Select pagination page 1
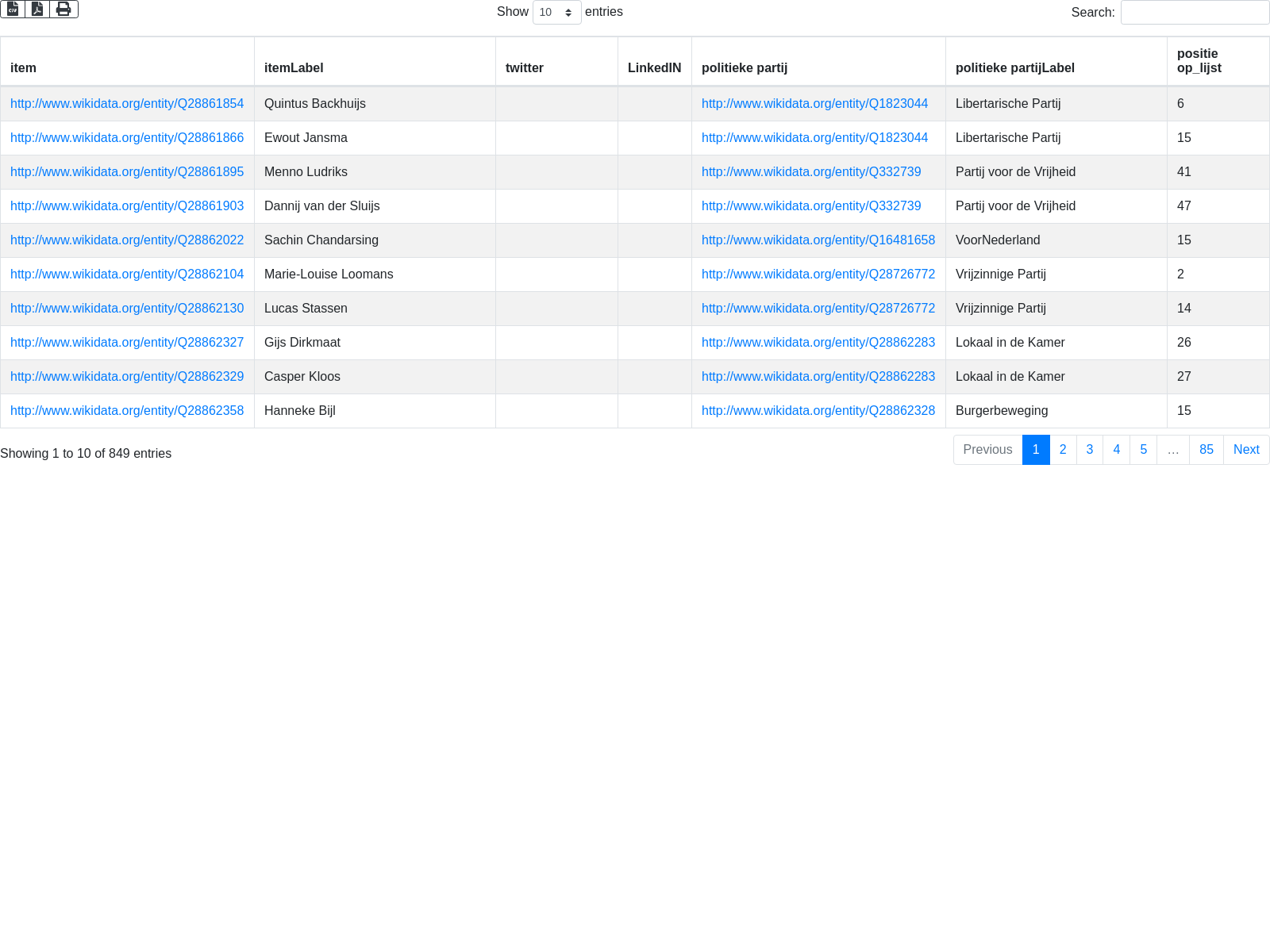 (x=1036, y=450)
